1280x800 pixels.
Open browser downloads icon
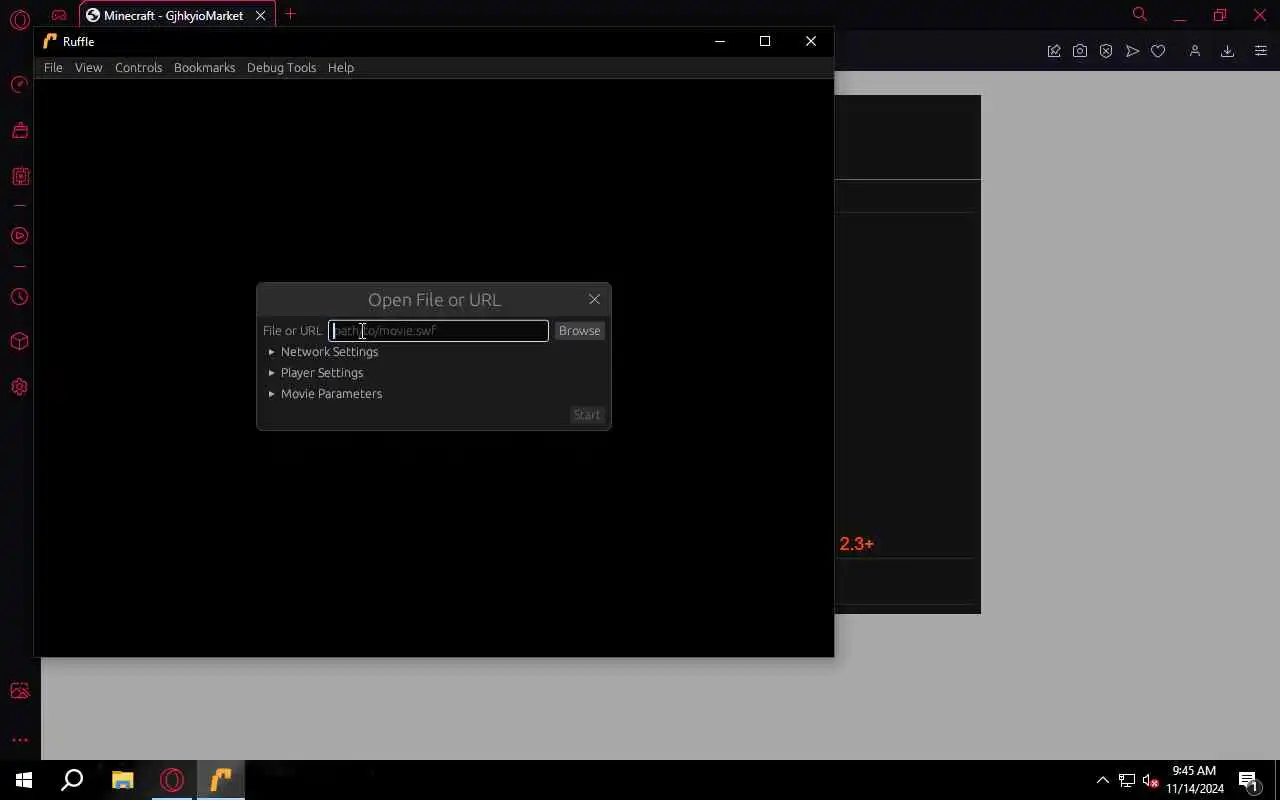pyautogui.click(x=1227, y=51)
